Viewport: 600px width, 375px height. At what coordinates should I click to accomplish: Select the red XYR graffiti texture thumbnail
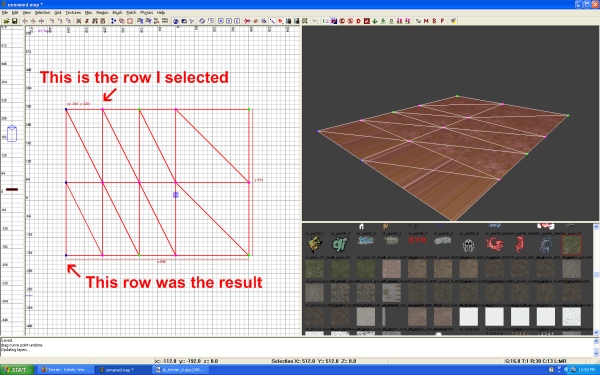417,241
